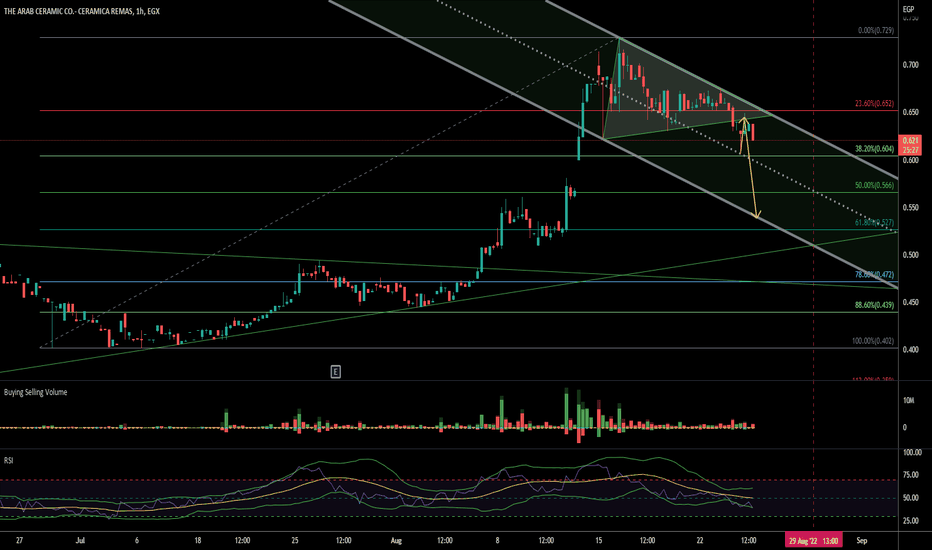Click the 'Aug' label on the time axis

point(396,540)
